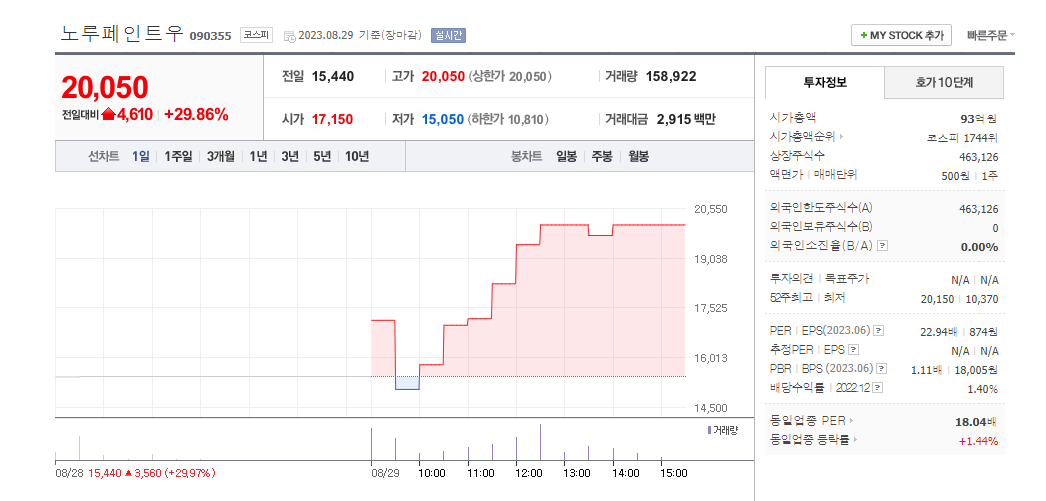The height and width of the screenshot is (501, 1046).
Task: Click 시가 value 17,150
Action: pos(332,120)
